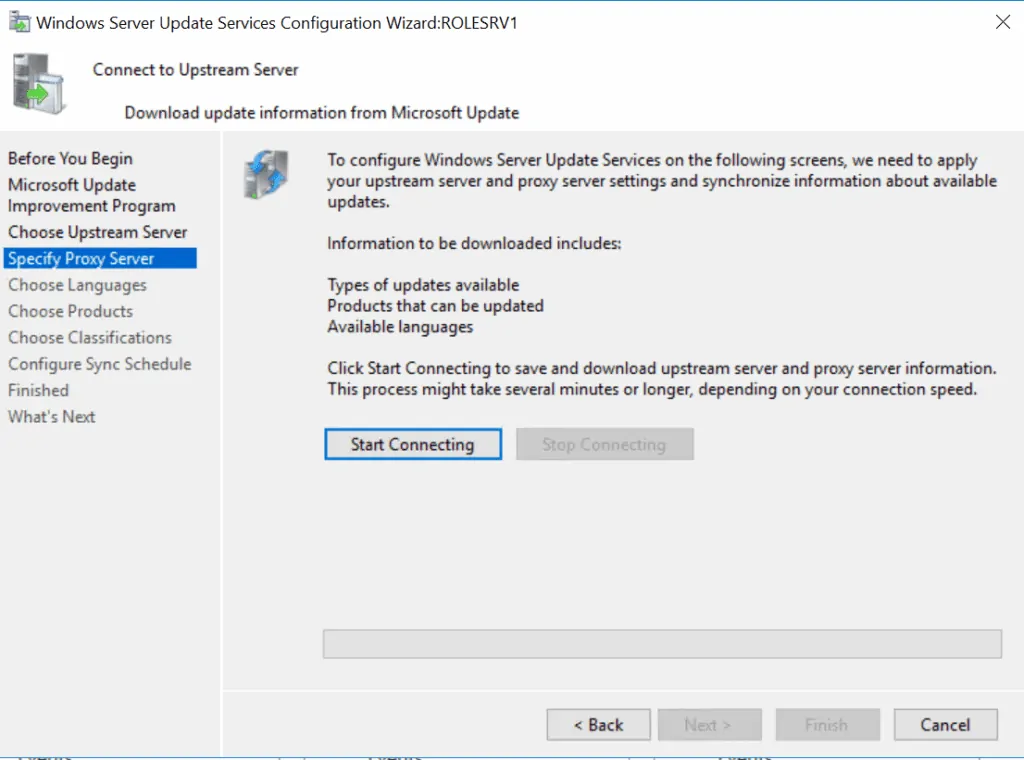The image size is (1024, 760).
Task: Select the What's Next step
Action: 51,417
